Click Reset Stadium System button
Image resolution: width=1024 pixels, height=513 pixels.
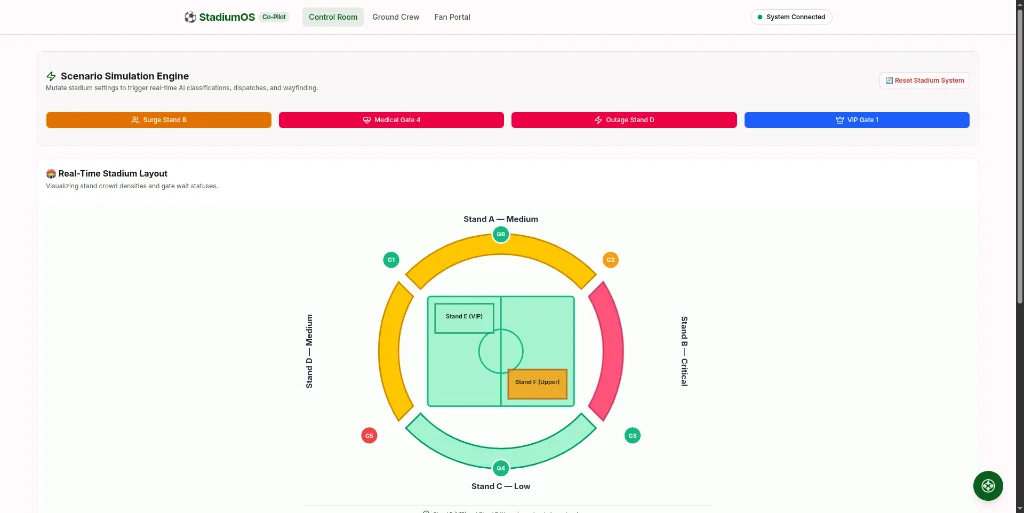point(924,80)
